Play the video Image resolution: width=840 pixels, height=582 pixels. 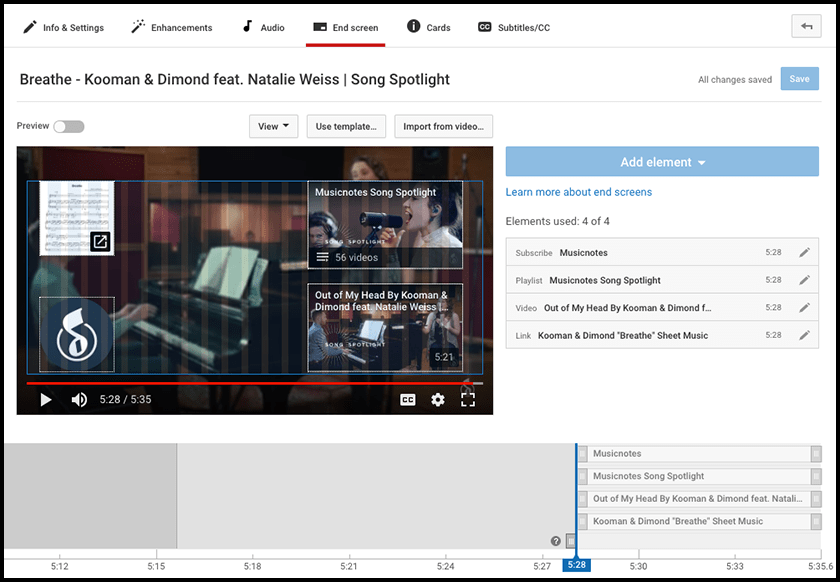46,399
